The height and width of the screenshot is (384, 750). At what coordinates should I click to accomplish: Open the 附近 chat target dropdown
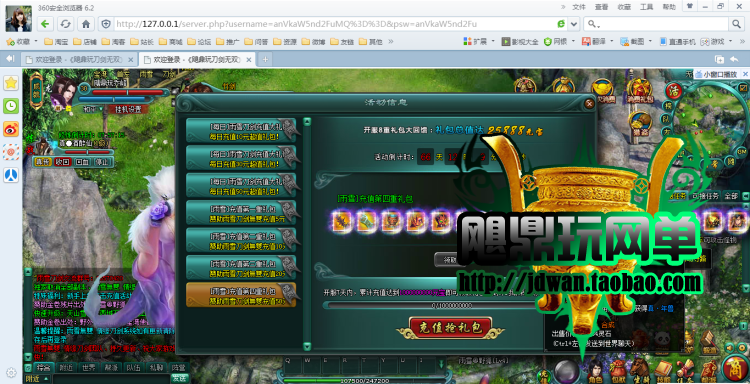tap(37, 379)
